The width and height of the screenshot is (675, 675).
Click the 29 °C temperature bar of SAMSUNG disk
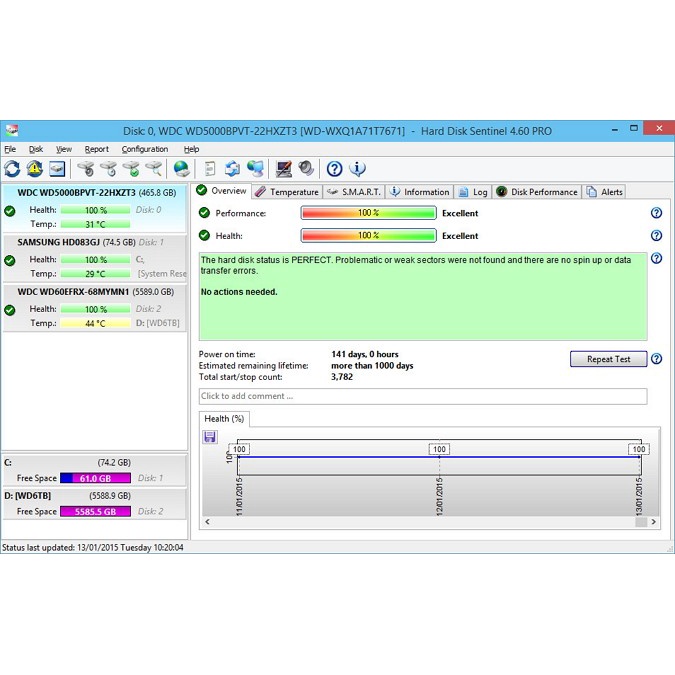coord(95,273)
